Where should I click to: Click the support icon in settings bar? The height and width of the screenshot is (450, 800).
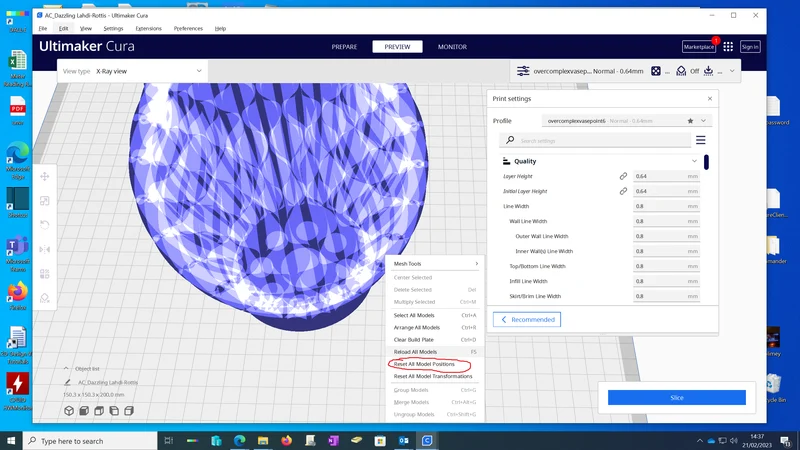point(681,71)
